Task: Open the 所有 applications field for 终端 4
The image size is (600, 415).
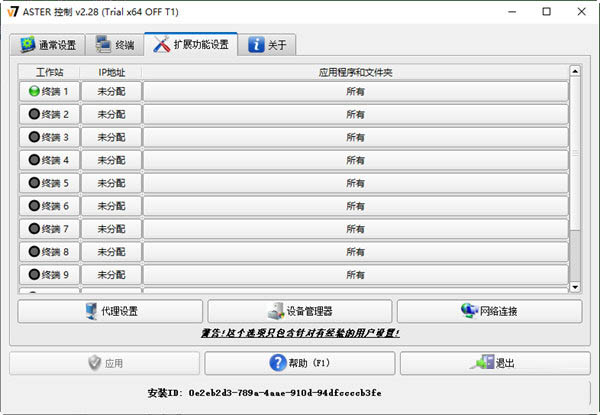Action: (355, 160)
